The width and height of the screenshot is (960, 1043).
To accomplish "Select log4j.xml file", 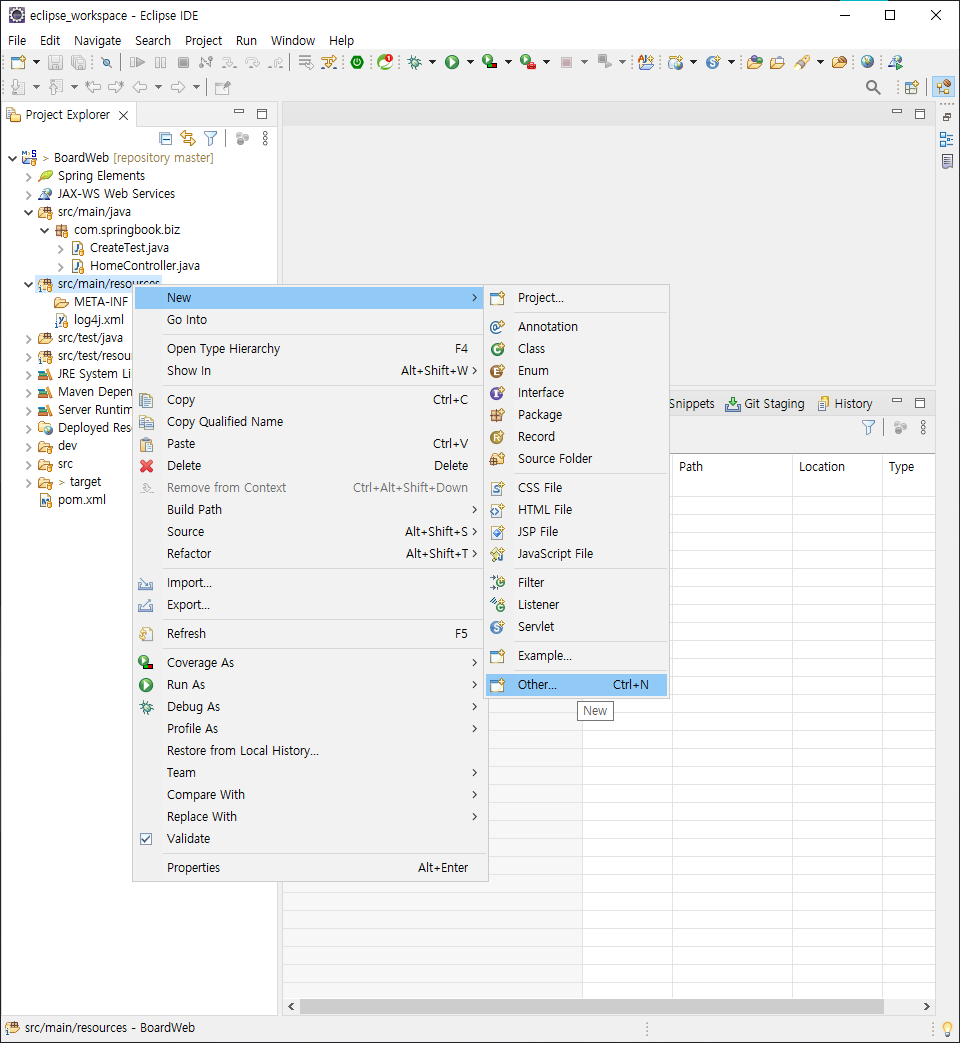I will click(x=98, y=319).
